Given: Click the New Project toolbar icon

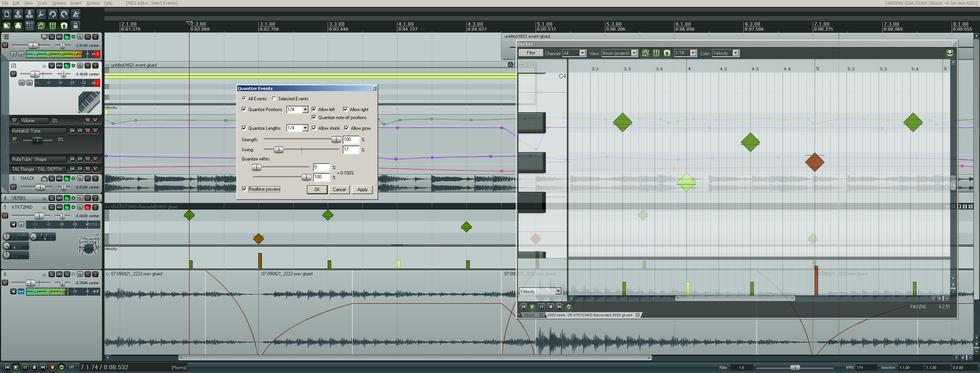Looking at the screenshot, I should 7,14.
